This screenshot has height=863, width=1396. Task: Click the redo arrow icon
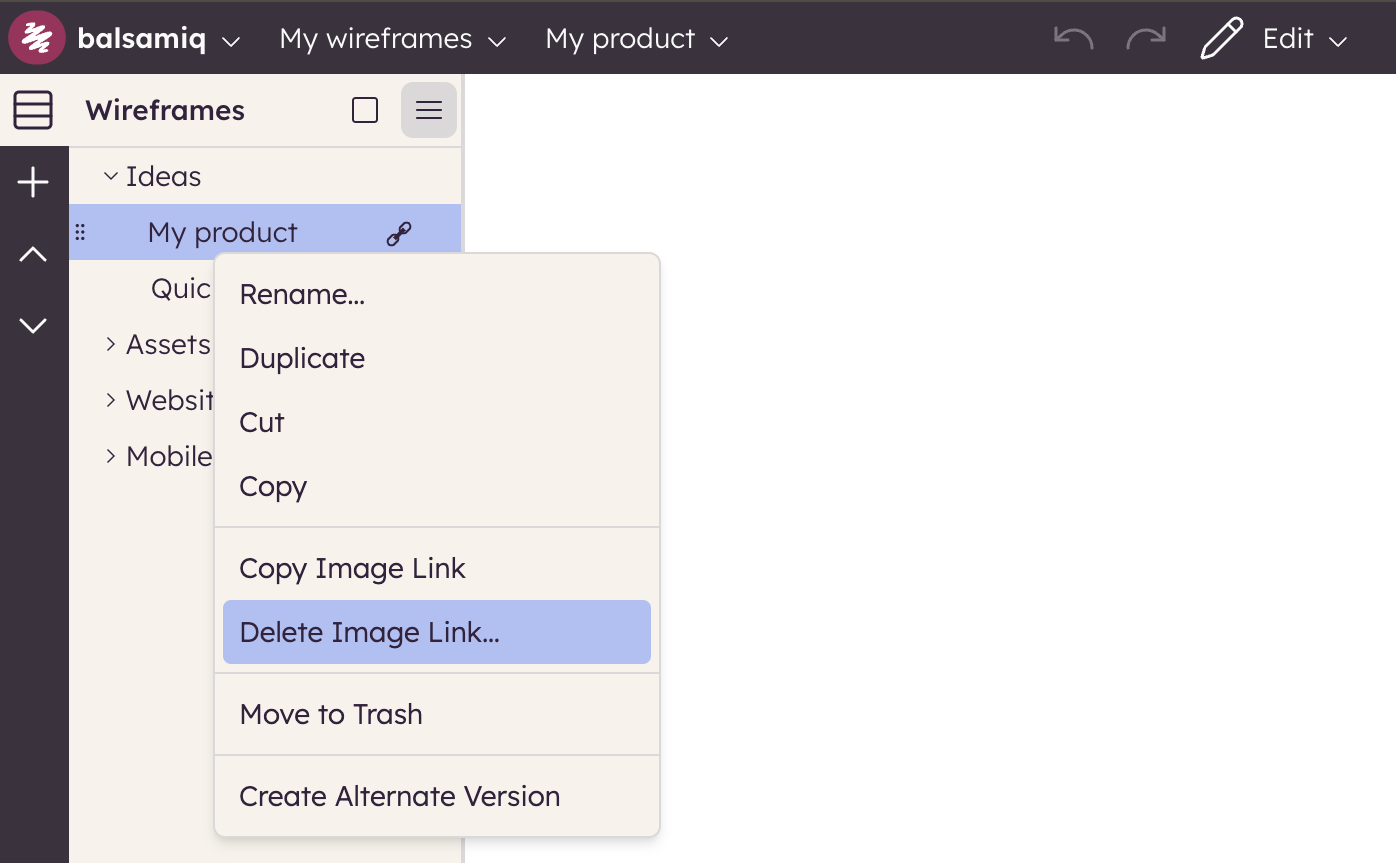(x=1146, y=38)
